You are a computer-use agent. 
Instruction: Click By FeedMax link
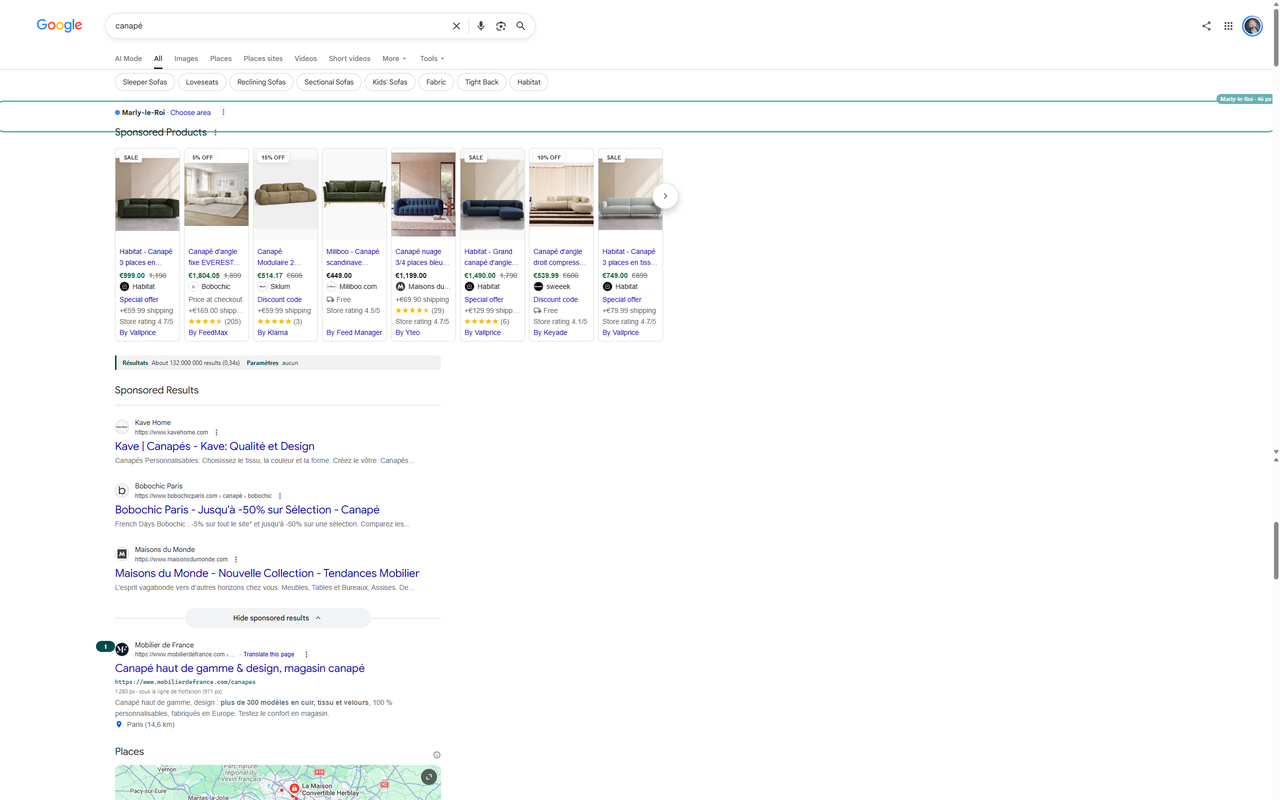coord(208,333)
